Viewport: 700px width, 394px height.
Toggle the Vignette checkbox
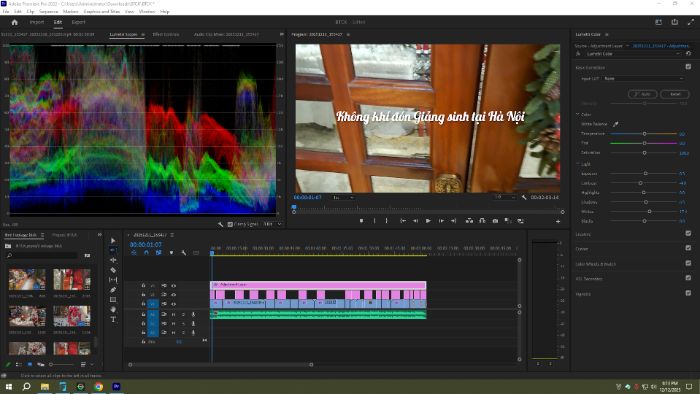(688, 293)
